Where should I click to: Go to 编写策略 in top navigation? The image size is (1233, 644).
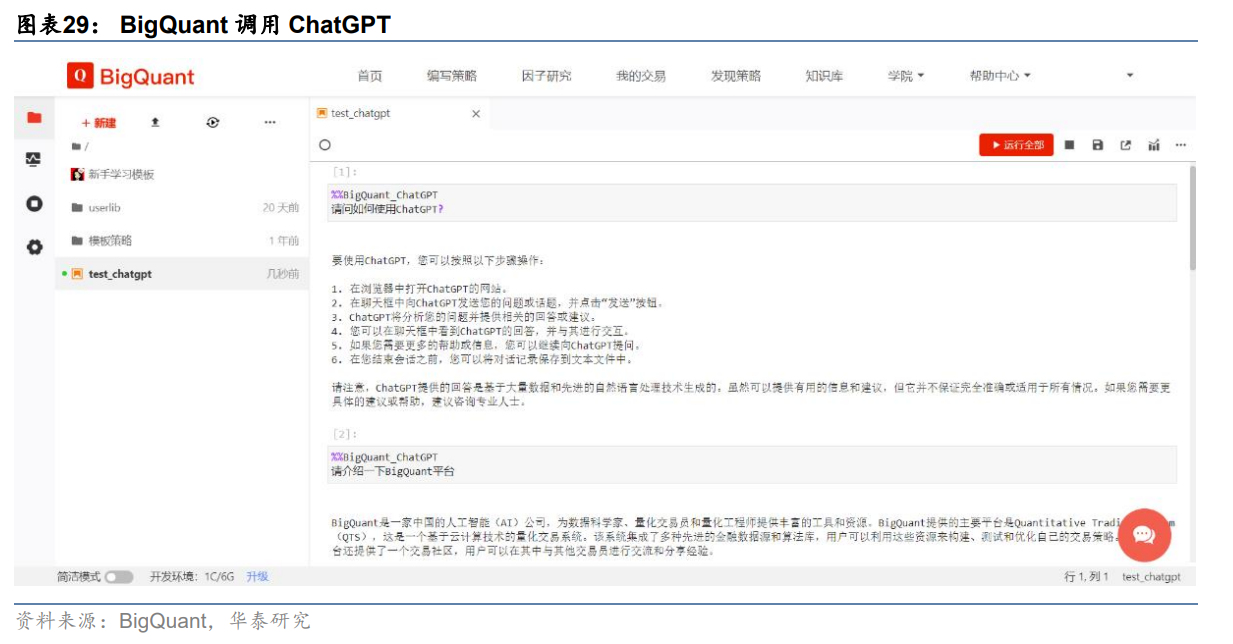click(451, 76)
